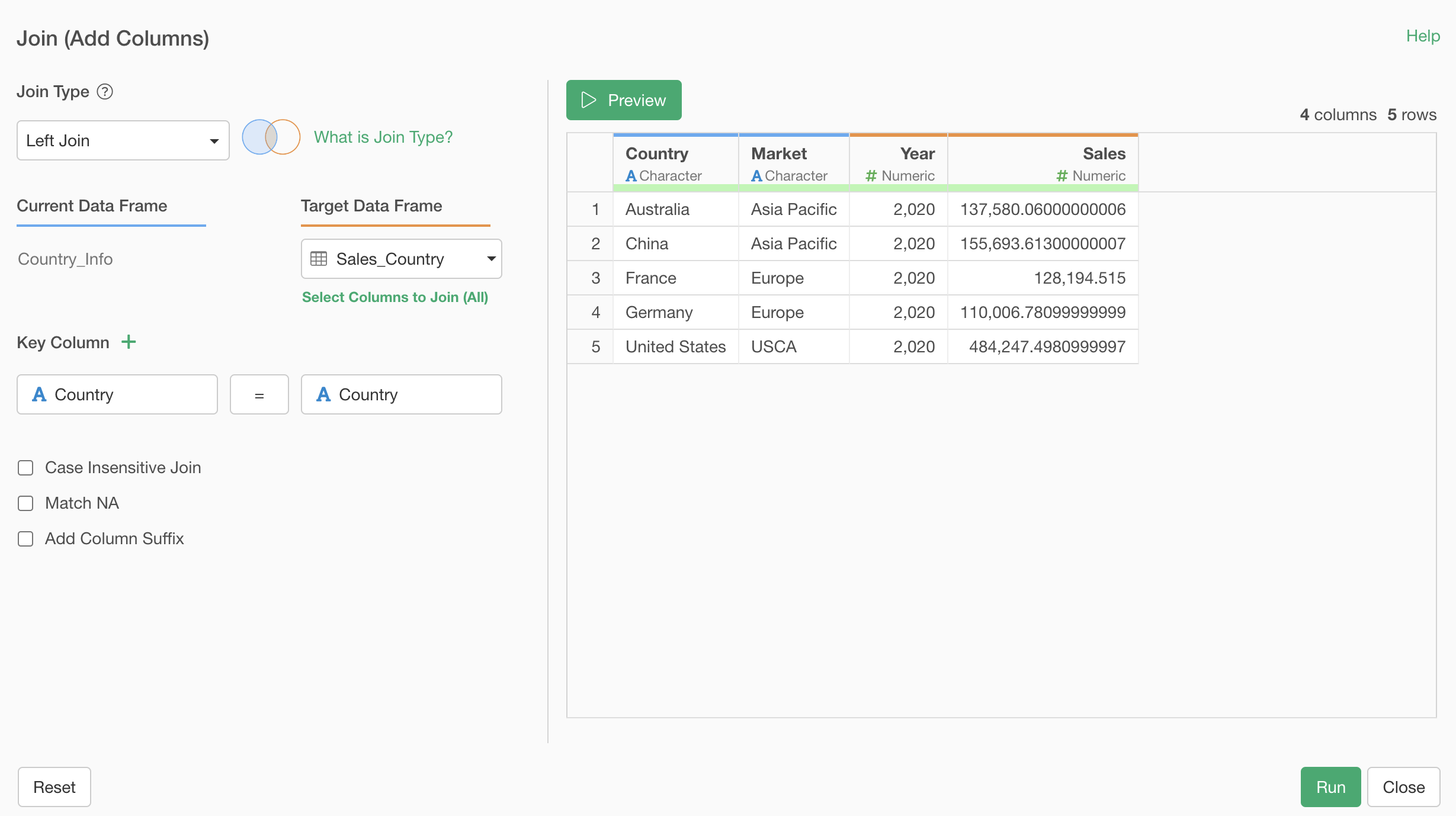Open the equals operator selector
The width and height of the screenshot is (1456, 816).
coord(259,394)
